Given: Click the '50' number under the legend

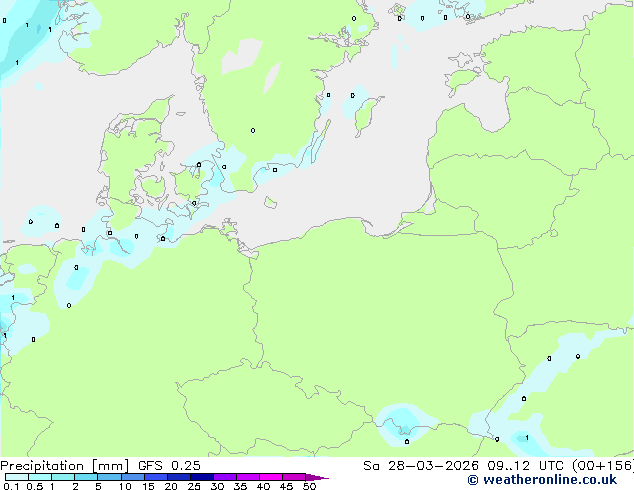Looking at the screenshot, I should click(310, 486).
